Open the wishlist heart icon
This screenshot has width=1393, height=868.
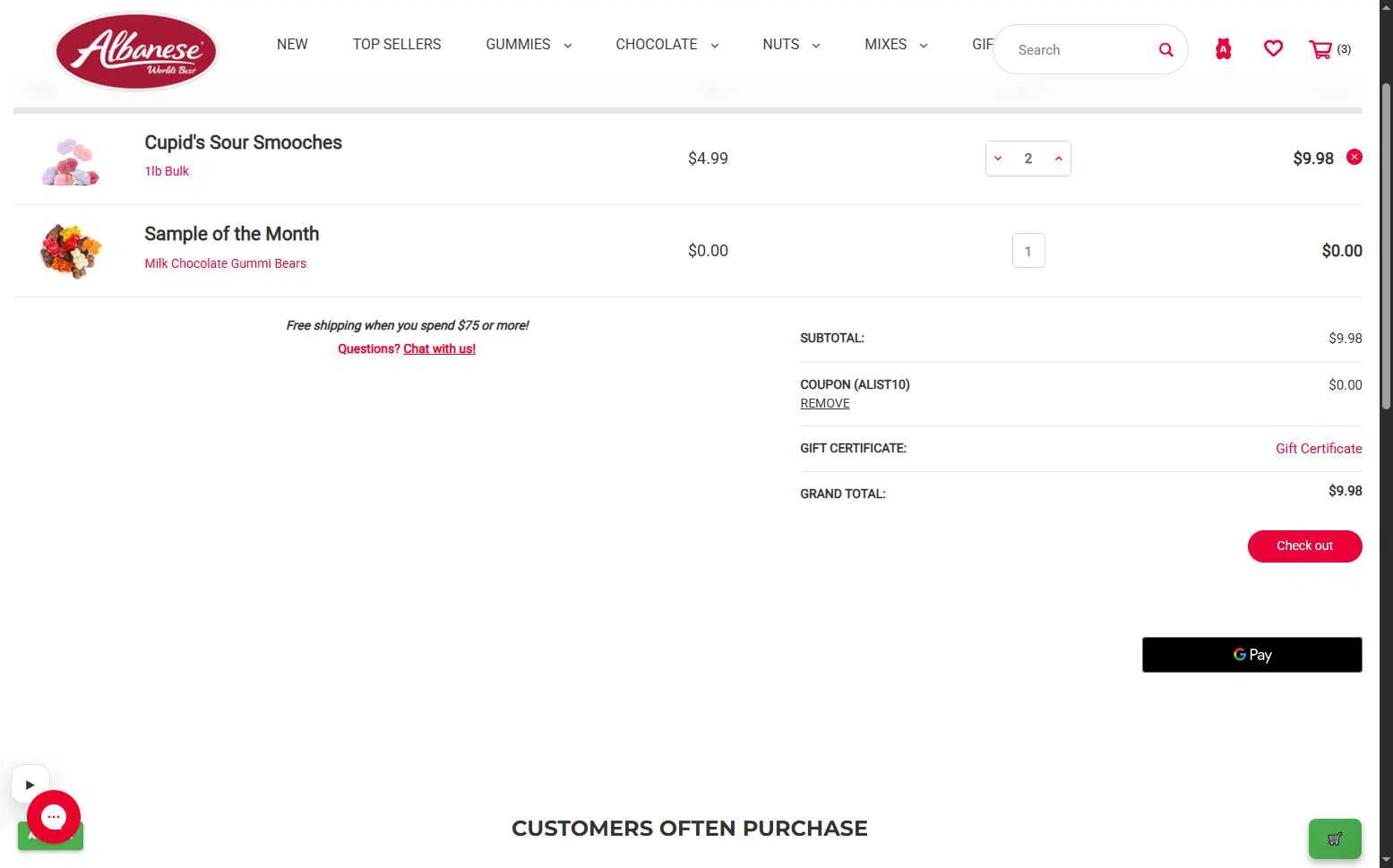[1273, 48]
